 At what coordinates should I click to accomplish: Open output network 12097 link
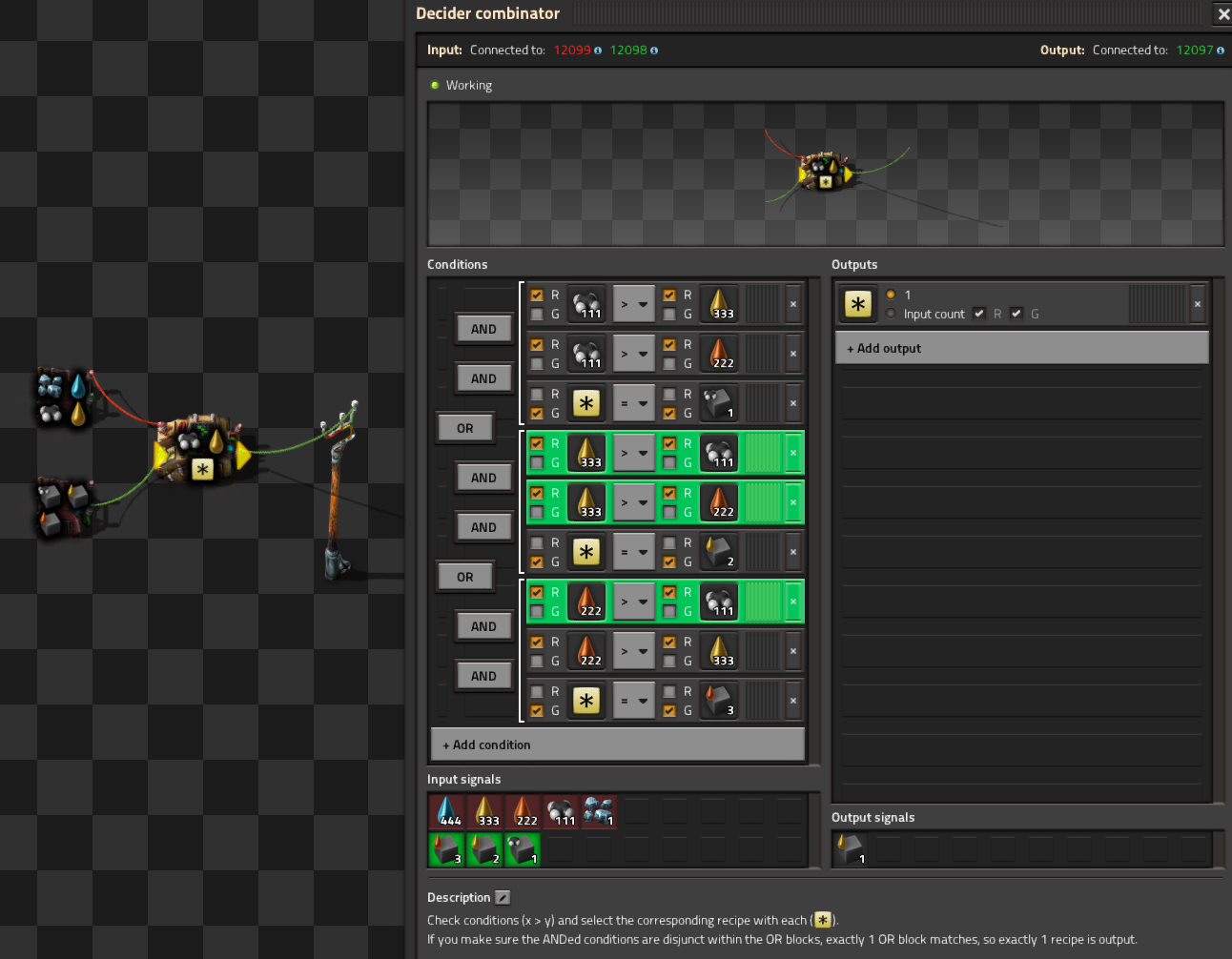(1195, 51)
